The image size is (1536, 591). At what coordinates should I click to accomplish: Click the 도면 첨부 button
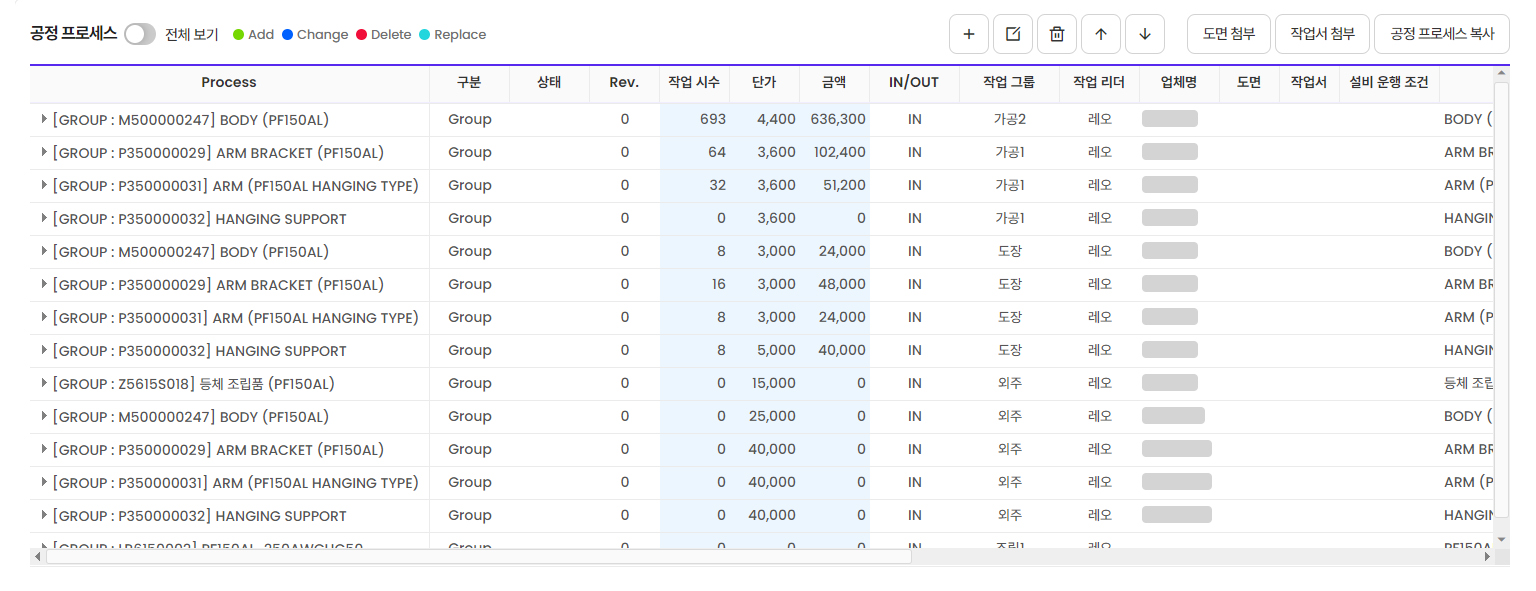pyautogui.click(x=1228, y=34)
